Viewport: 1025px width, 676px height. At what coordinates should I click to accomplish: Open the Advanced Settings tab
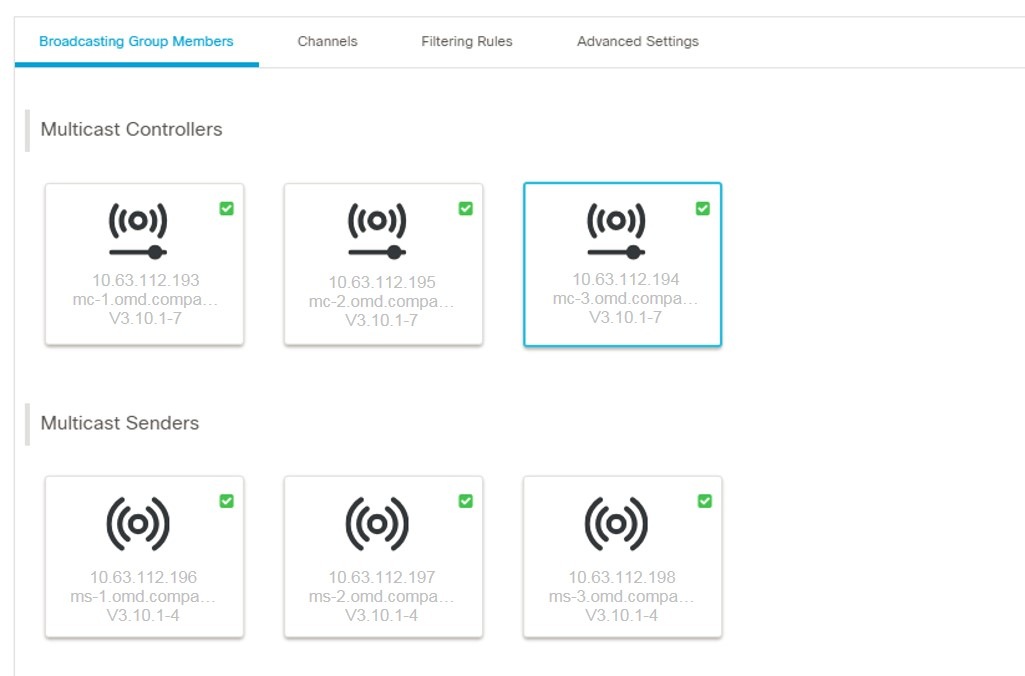point(638,41)
